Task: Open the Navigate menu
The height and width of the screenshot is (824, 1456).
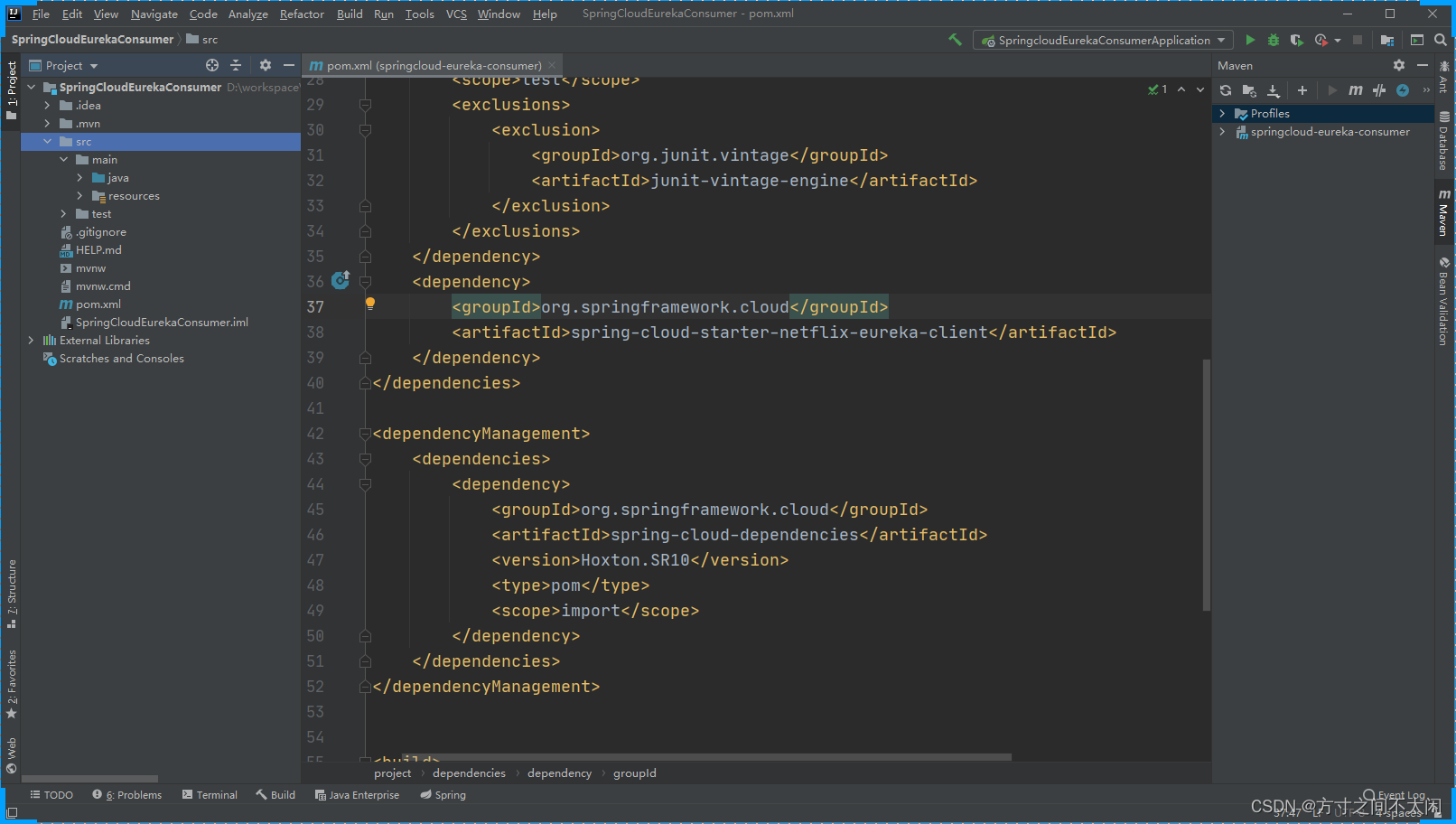Action: [154, 14]
